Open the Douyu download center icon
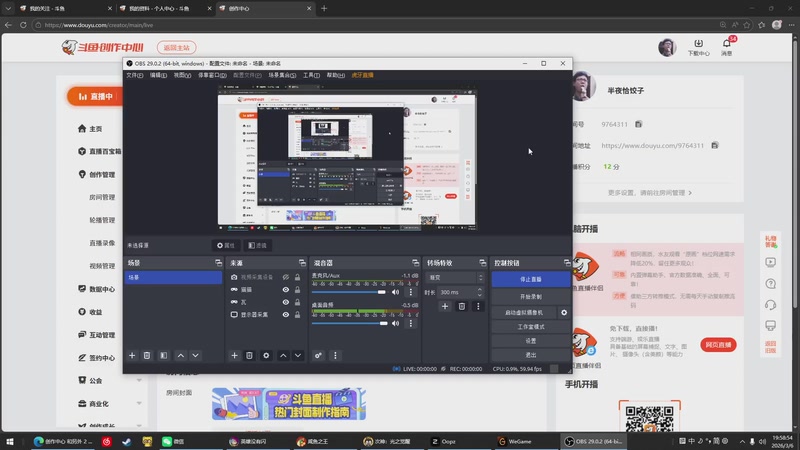The image size is (800, 450). pyautogui.click(x=698, y=47)
